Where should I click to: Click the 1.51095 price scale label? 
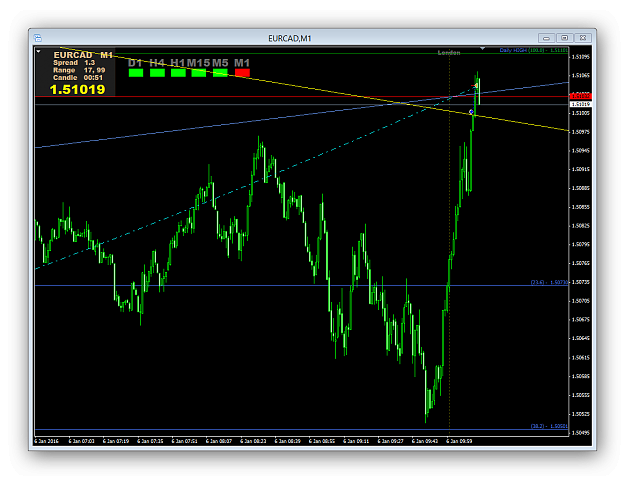point(580,57)
